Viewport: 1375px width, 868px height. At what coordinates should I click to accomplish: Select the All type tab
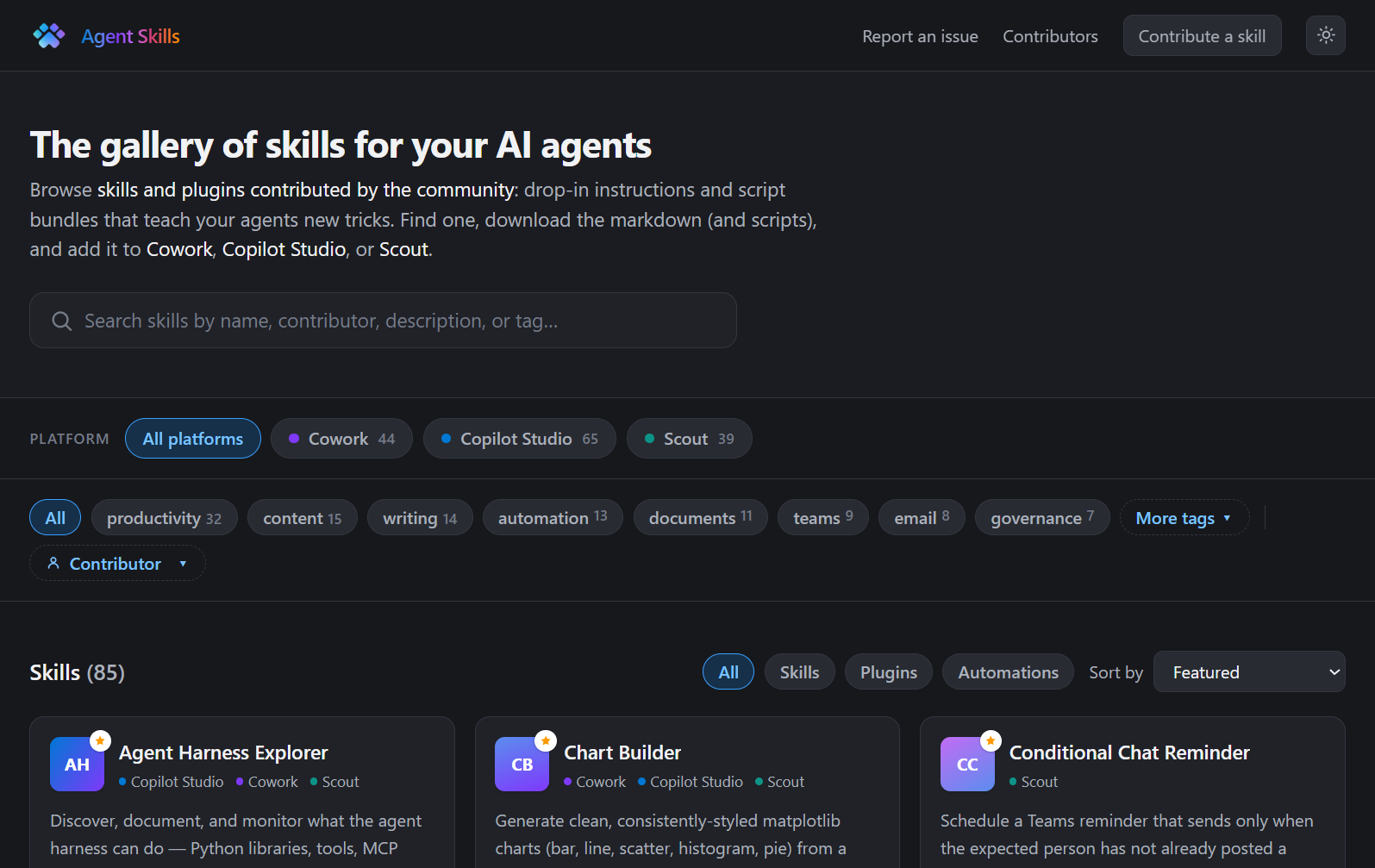(728, 672)
